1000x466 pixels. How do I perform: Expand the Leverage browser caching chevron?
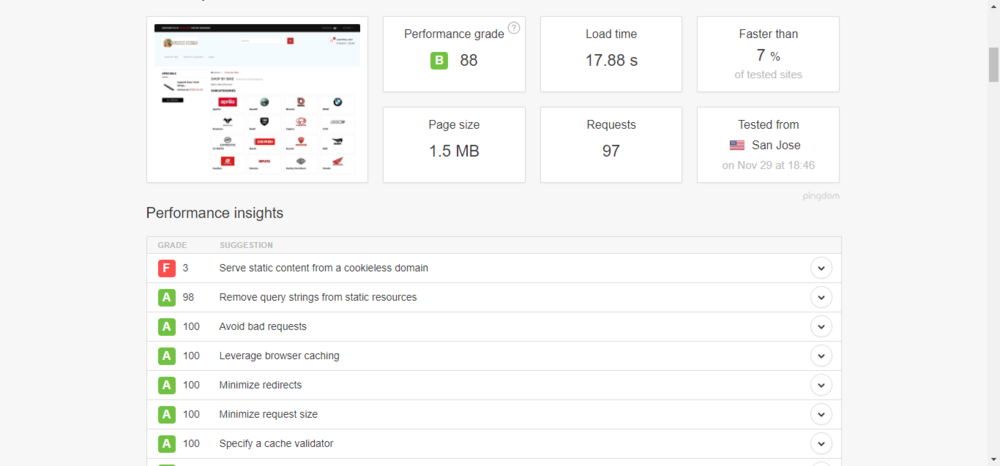(821, 356)
